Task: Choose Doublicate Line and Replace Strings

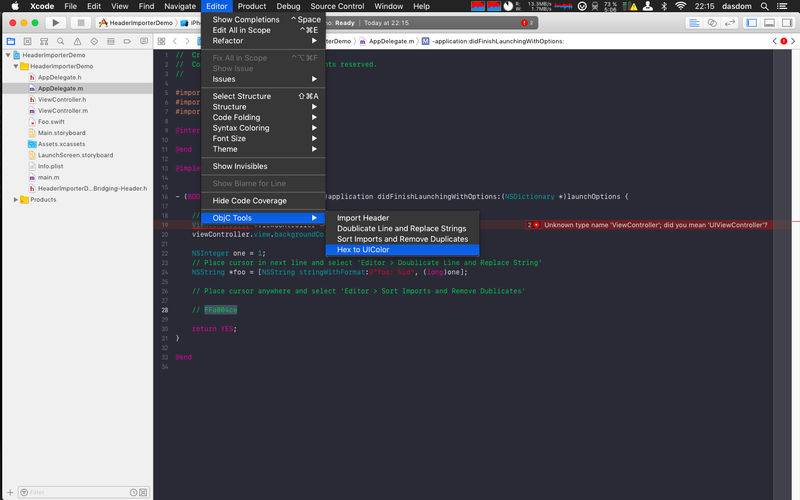Action: tap(402, 229)
